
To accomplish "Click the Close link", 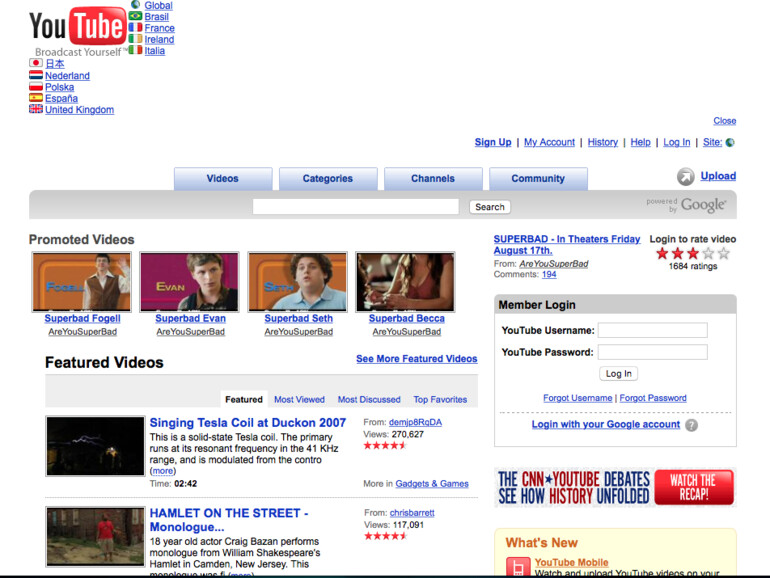I will click(725, 120).
